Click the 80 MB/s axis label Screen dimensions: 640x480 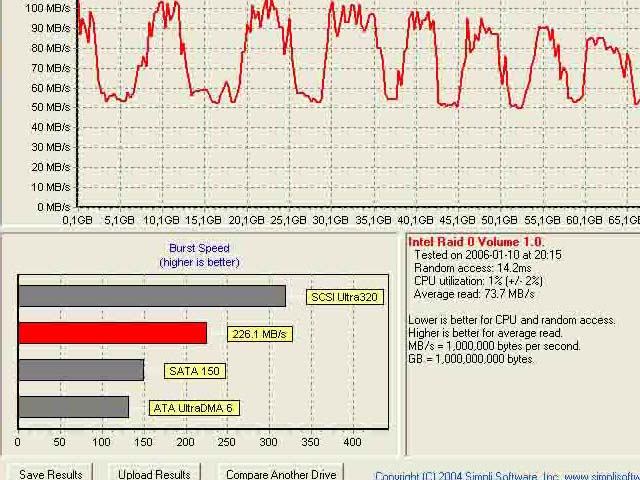point(50,48)
